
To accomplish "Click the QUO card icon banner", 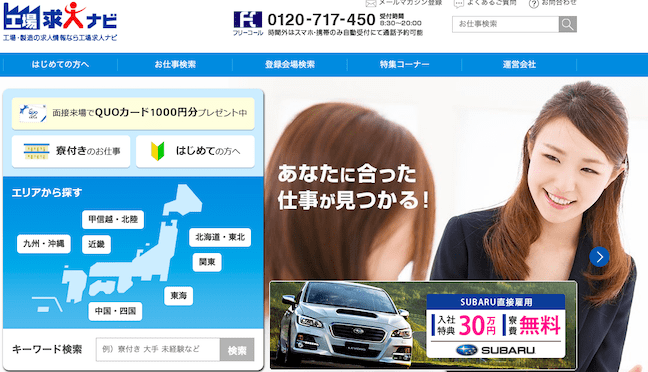I will (x=33, y=113).
